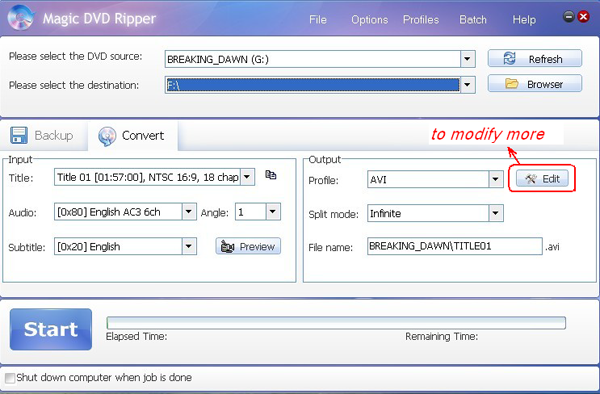Expand the Angle dropdown

pos(273,212)
